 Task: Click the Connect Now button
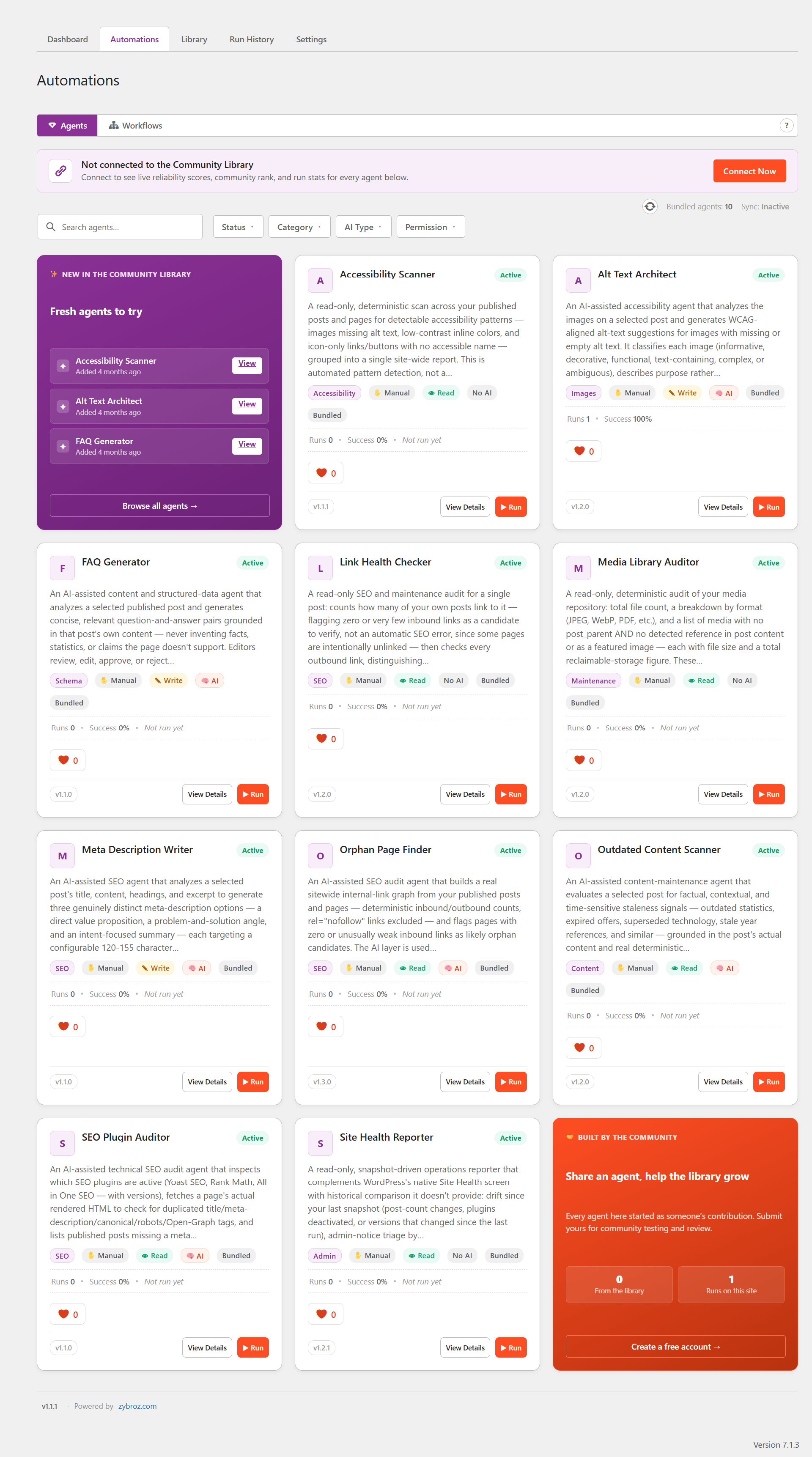point(749,171)
